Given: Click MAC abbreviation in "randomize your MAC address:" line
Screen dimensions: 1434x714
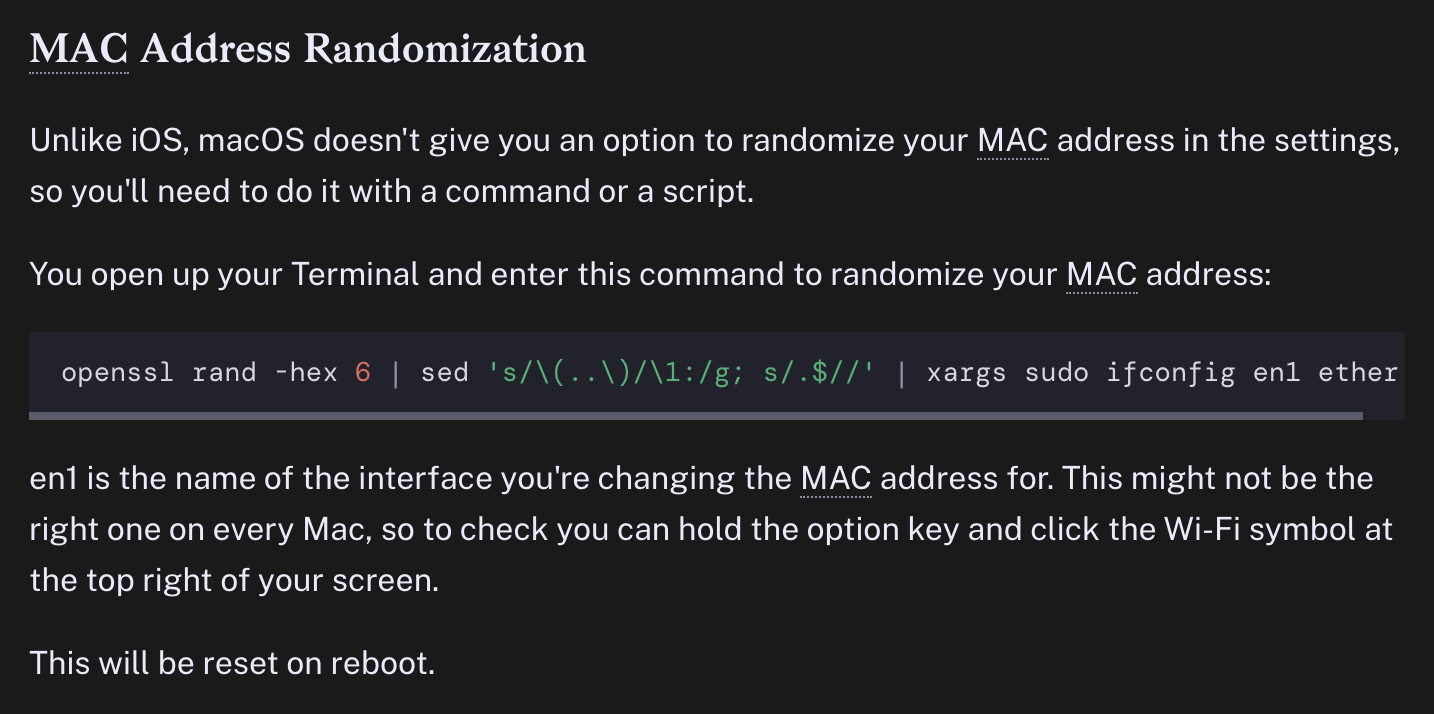Looking at the screenshot, I should (x=1102, y=273).
